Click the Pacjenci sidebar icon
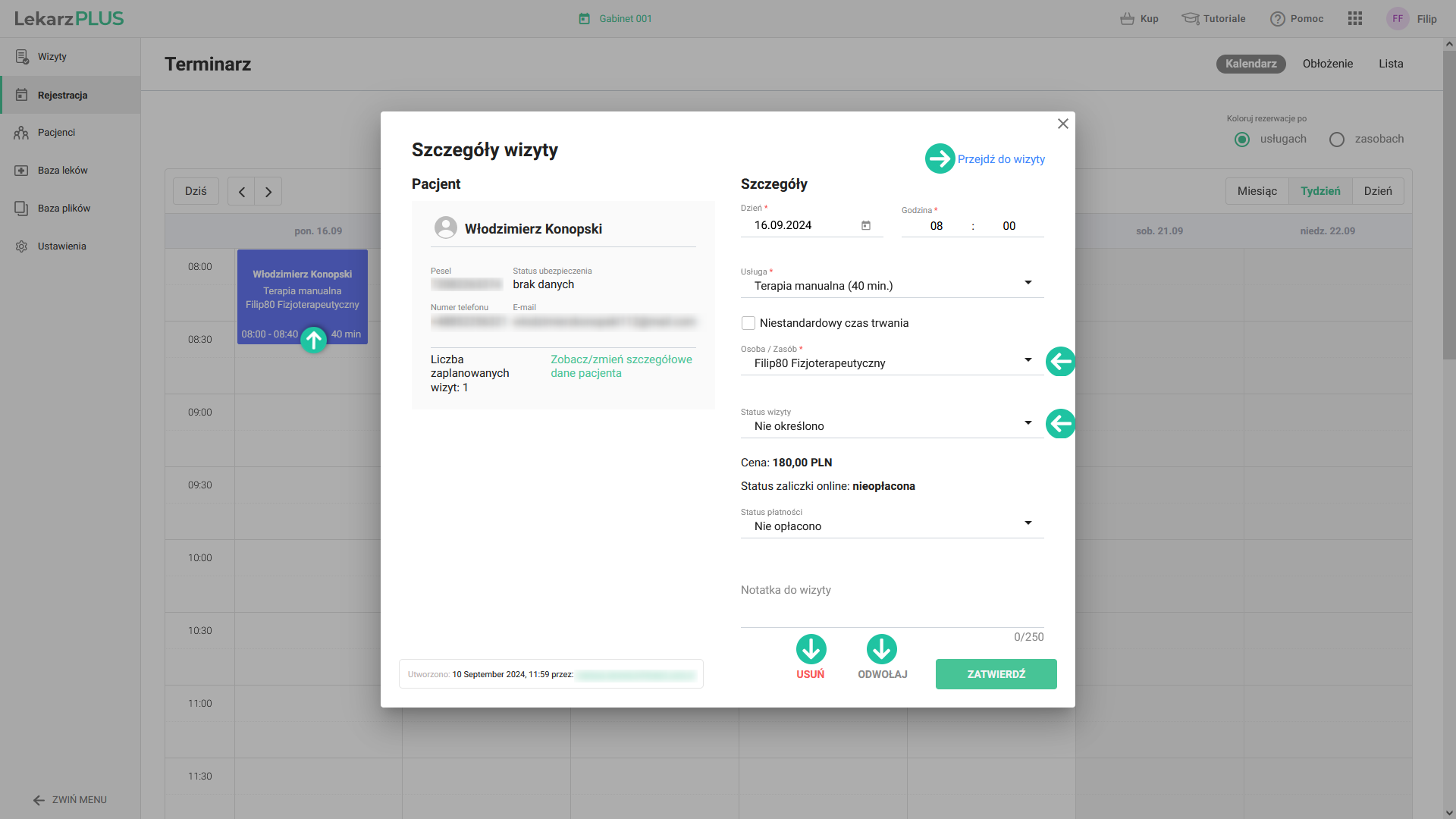 pyautogui.click(x=21, y=133)
